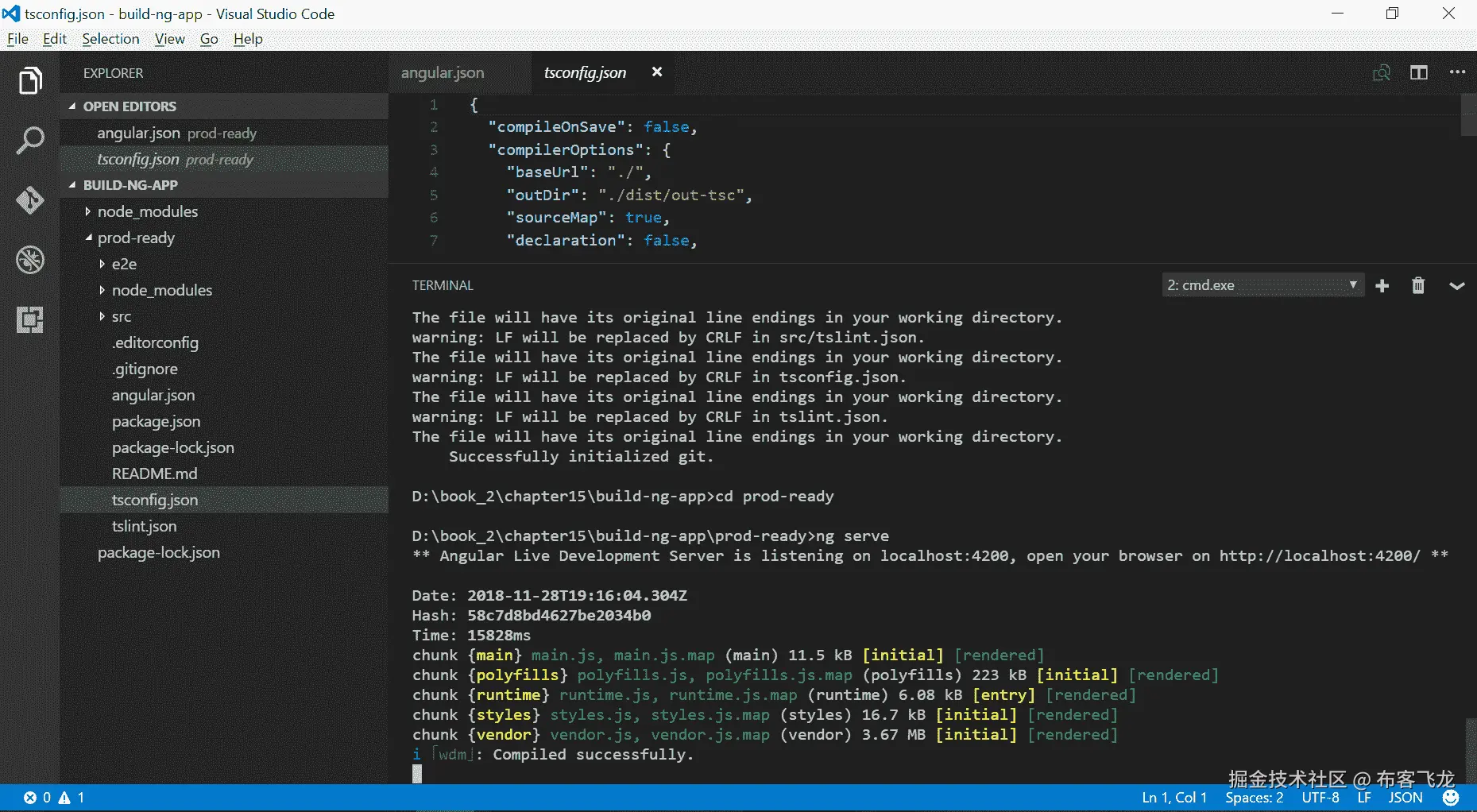Change end-of-line sequence via LF
The width and height of the screenshot is (1477, 812).
click(1364, 797)
